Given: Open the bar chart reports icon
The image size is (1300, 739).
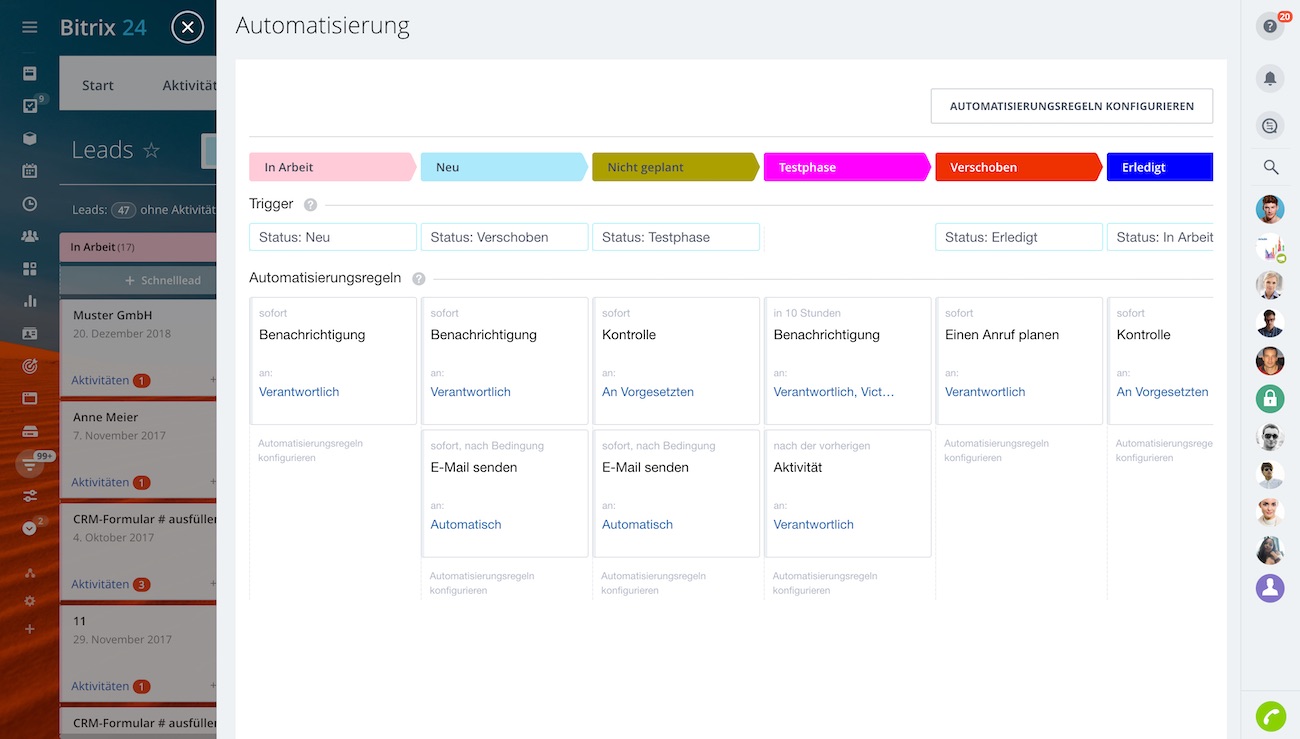Looking at the screenshot, I should [30, 301].
